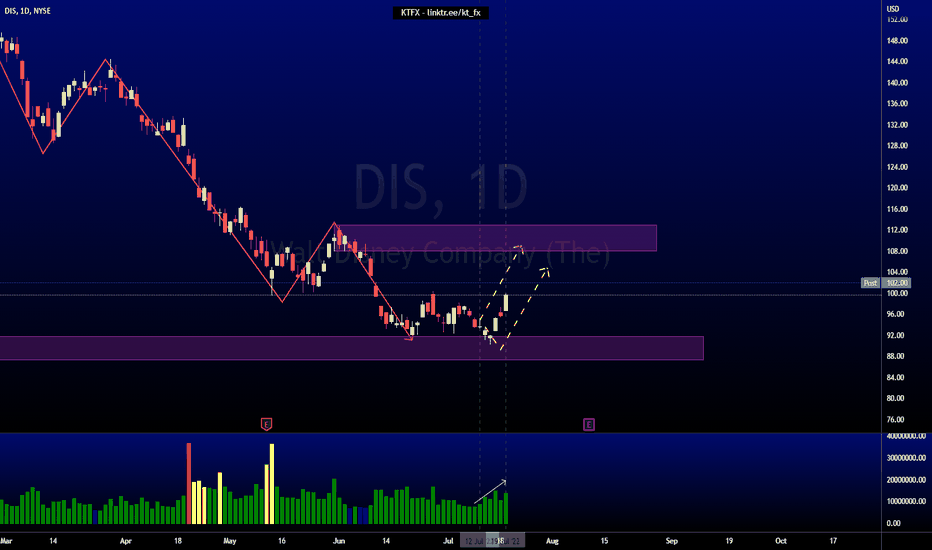Select the 136.00 price axis label
The width and height of the screenshot is (932, 550).
[897, 103]
